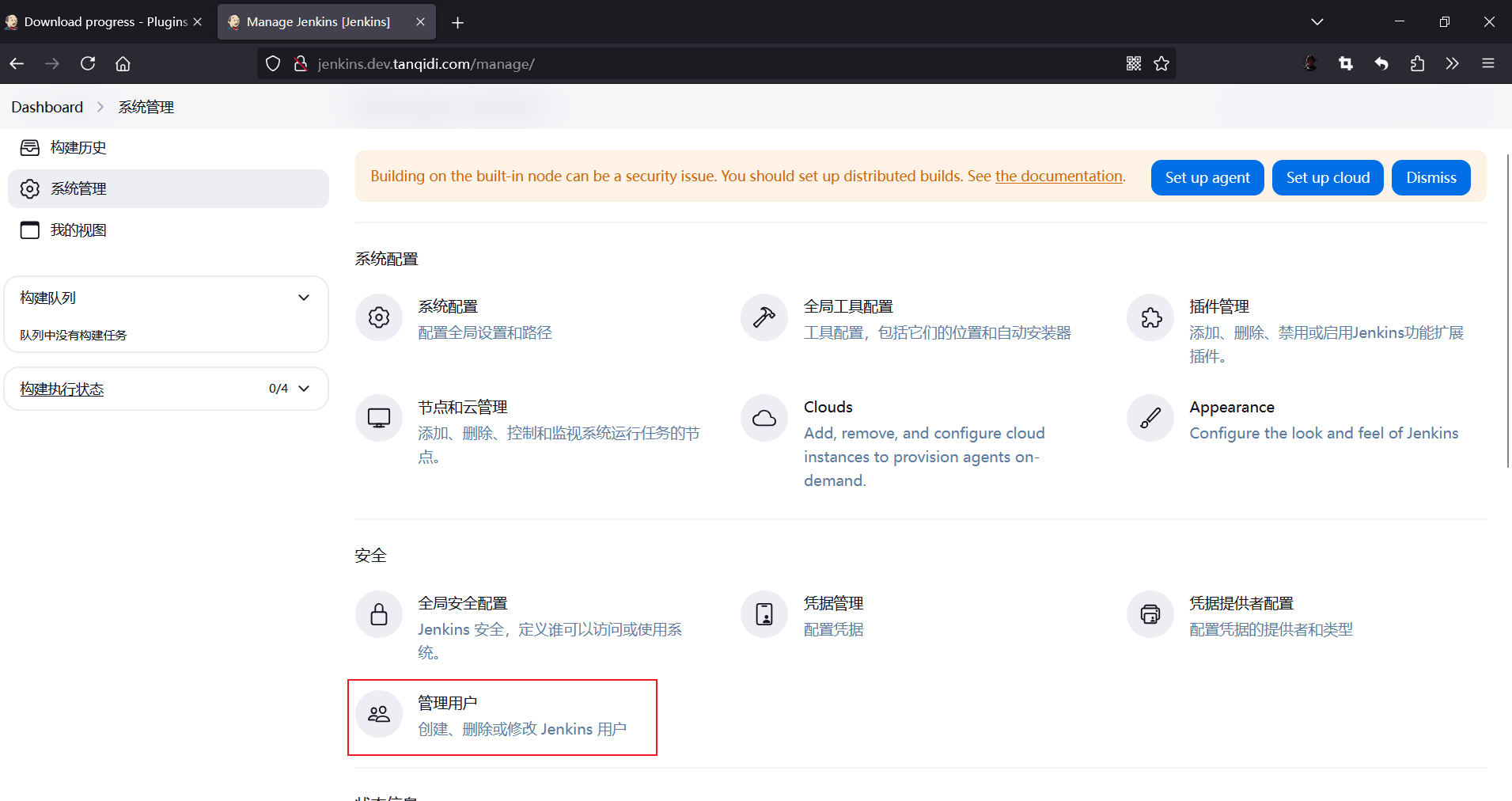Open 全局安全配置 title link

click(x=462, y=603)
